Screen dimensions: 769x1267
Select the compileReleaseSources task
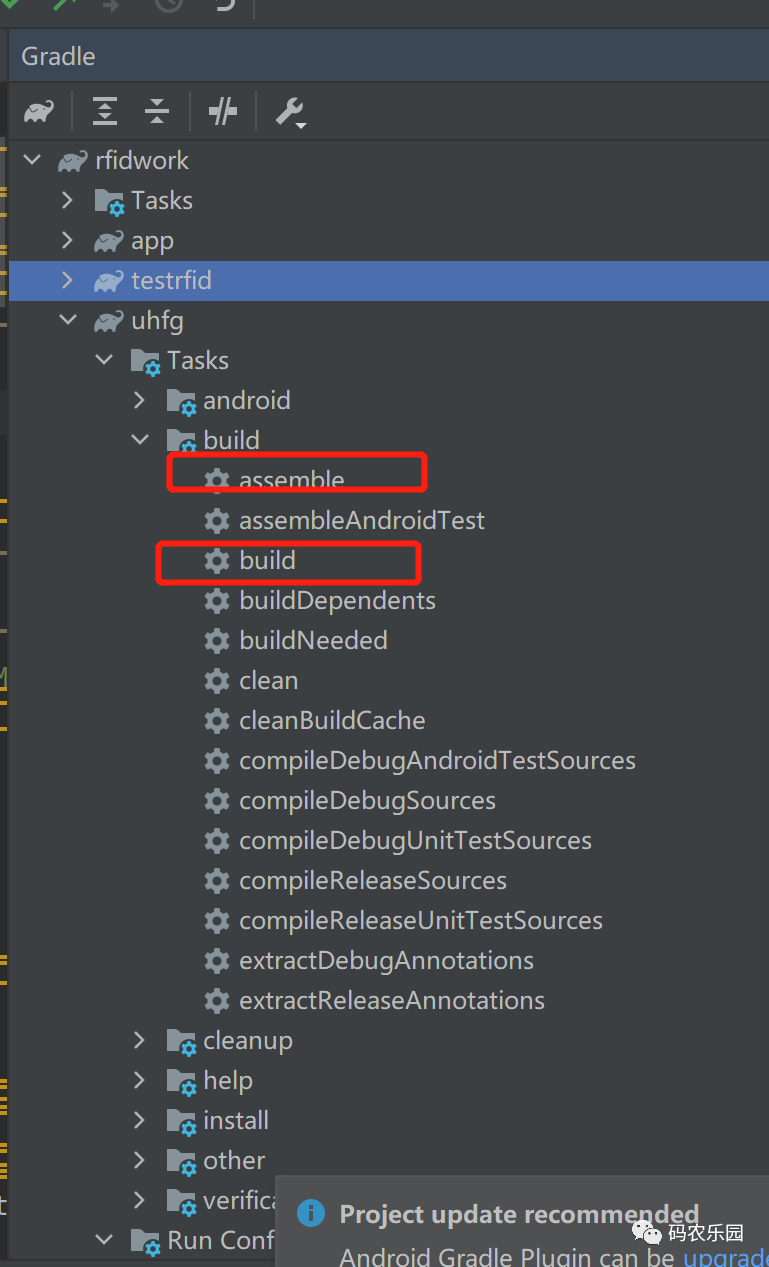(372, 881)
